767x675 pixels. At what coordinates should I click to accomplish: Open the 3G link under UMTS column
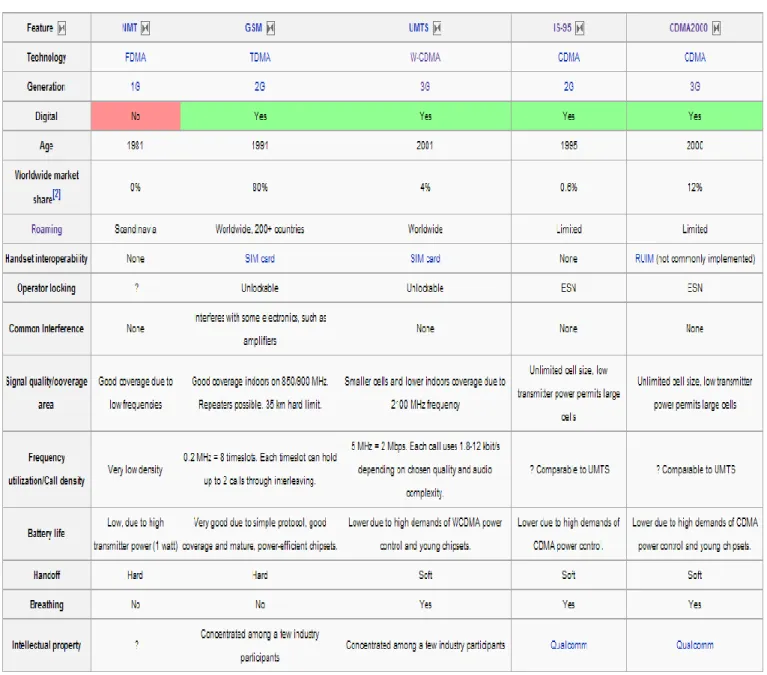[425, 87]
